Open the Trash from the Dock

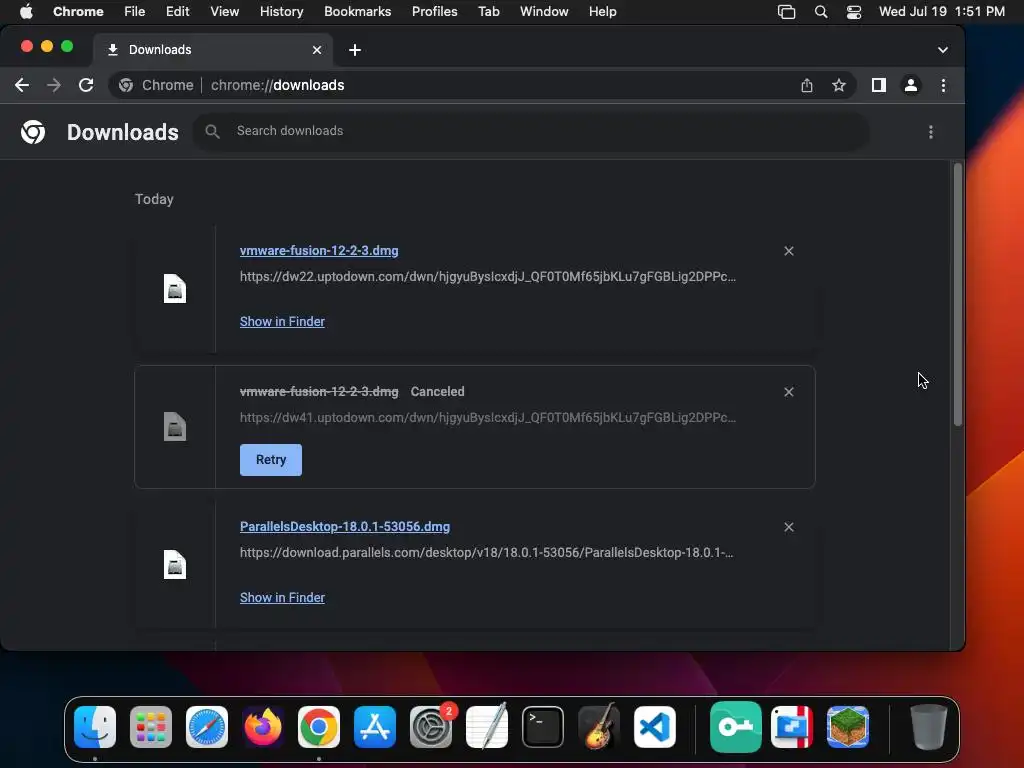[928, 727]
